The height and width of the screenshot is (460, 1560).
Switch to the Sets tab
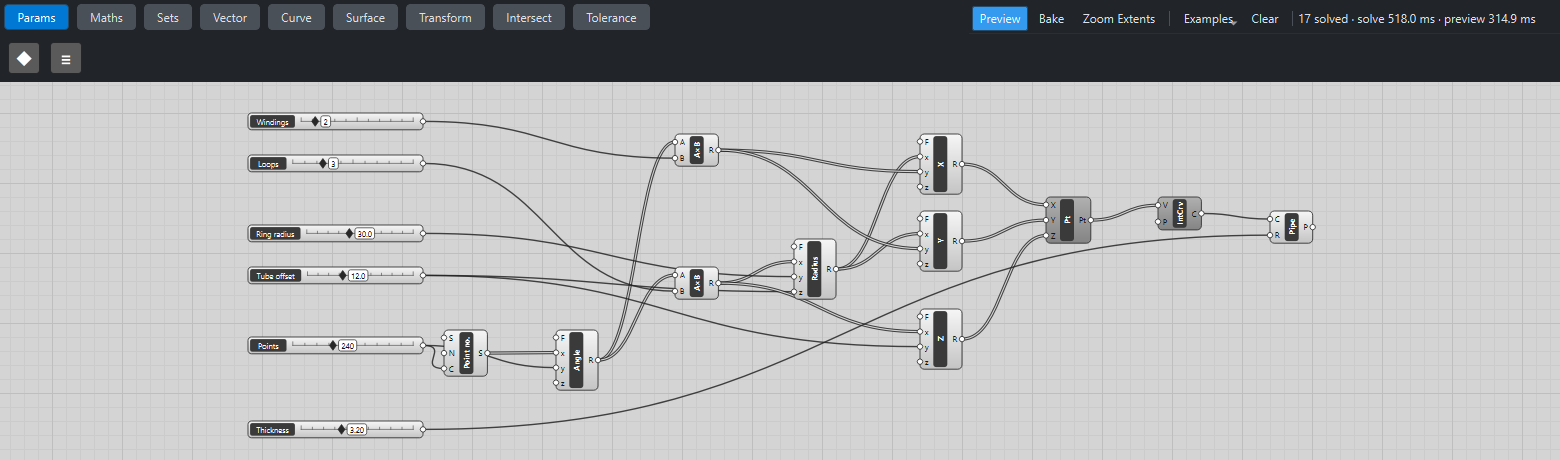168,17
